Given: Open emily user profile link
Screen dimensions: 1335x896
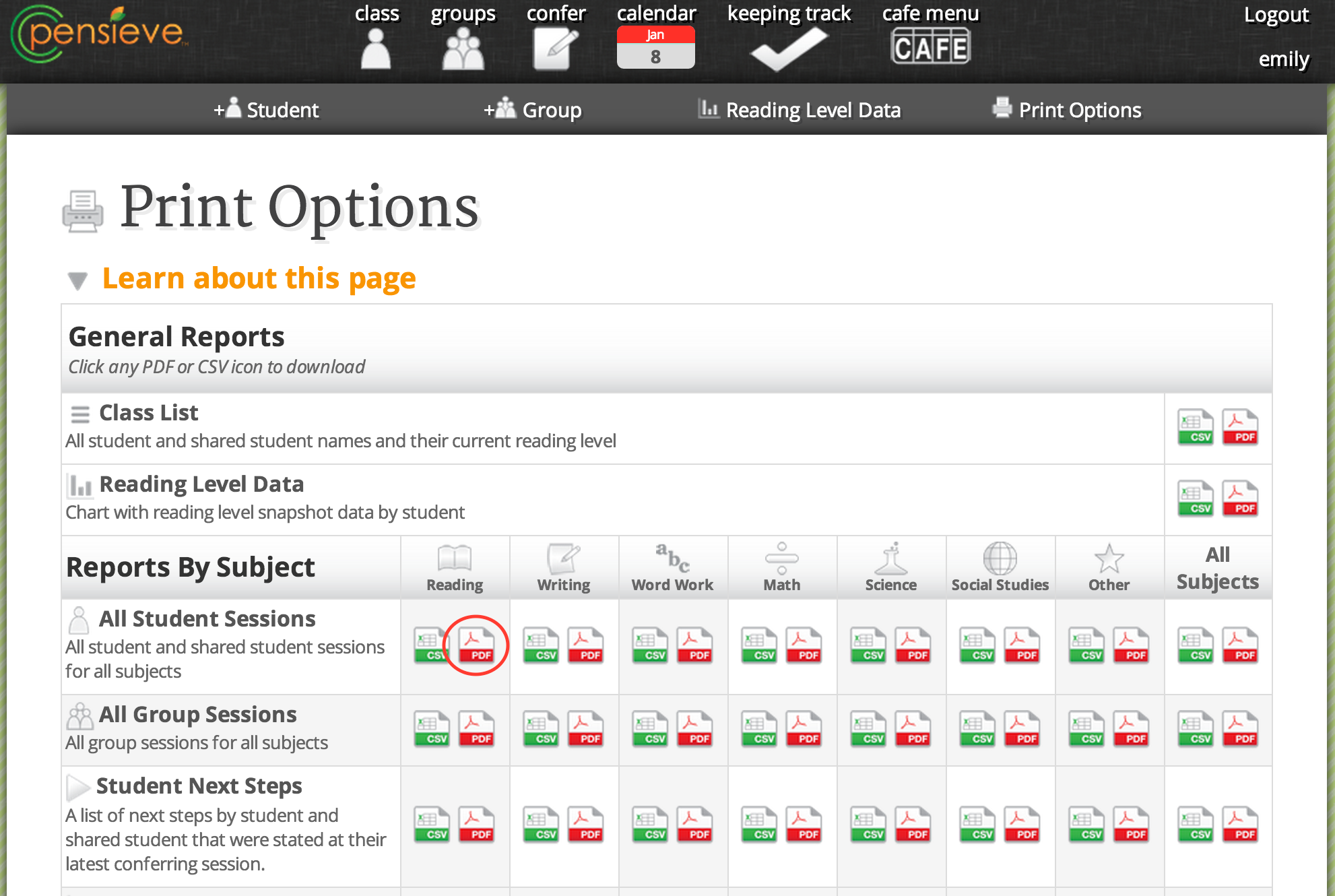Looking at the screenshot, I should [x=1284, y=59].
